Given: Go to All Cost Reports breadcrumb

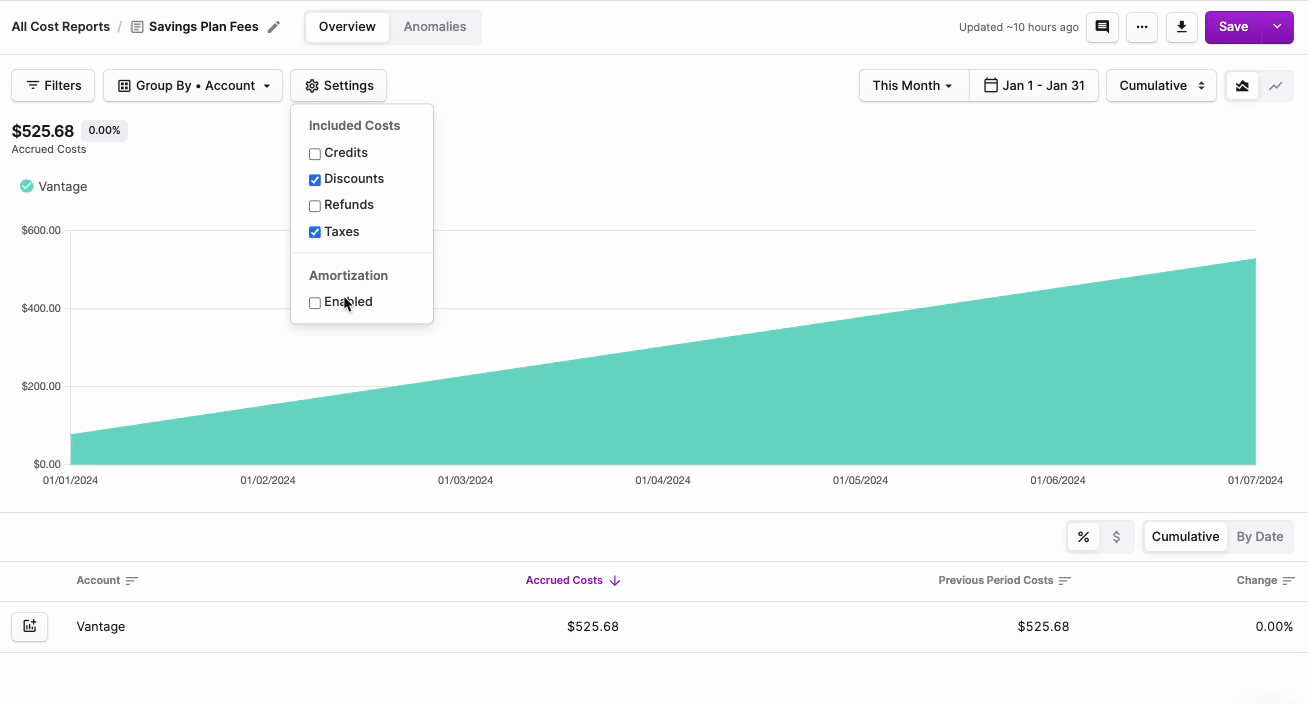Looking at the screenshot, I should pos(60,26).
